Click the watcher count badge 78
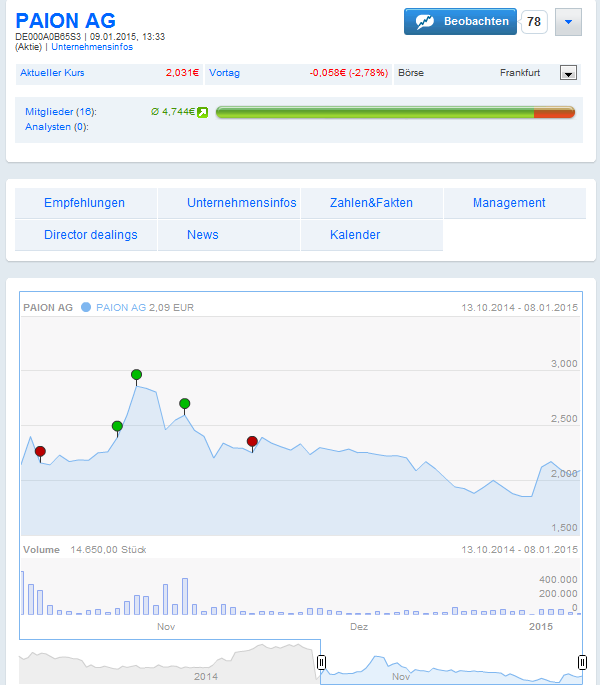The width and height of the screenshot is (600, 685). 534,21
